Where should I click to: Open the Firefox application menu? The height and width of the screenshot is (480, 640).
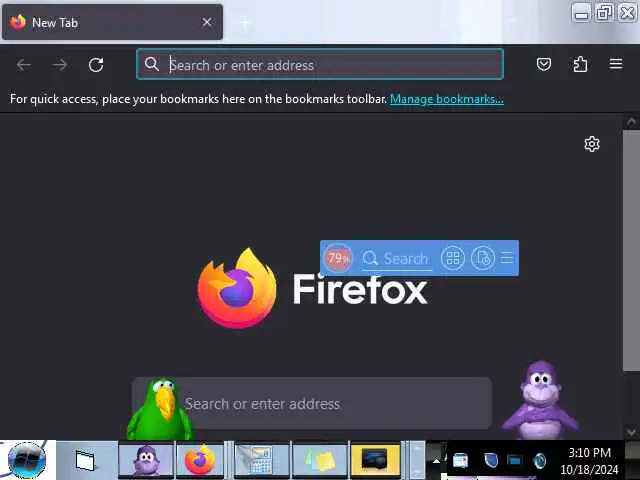point(616,64)
